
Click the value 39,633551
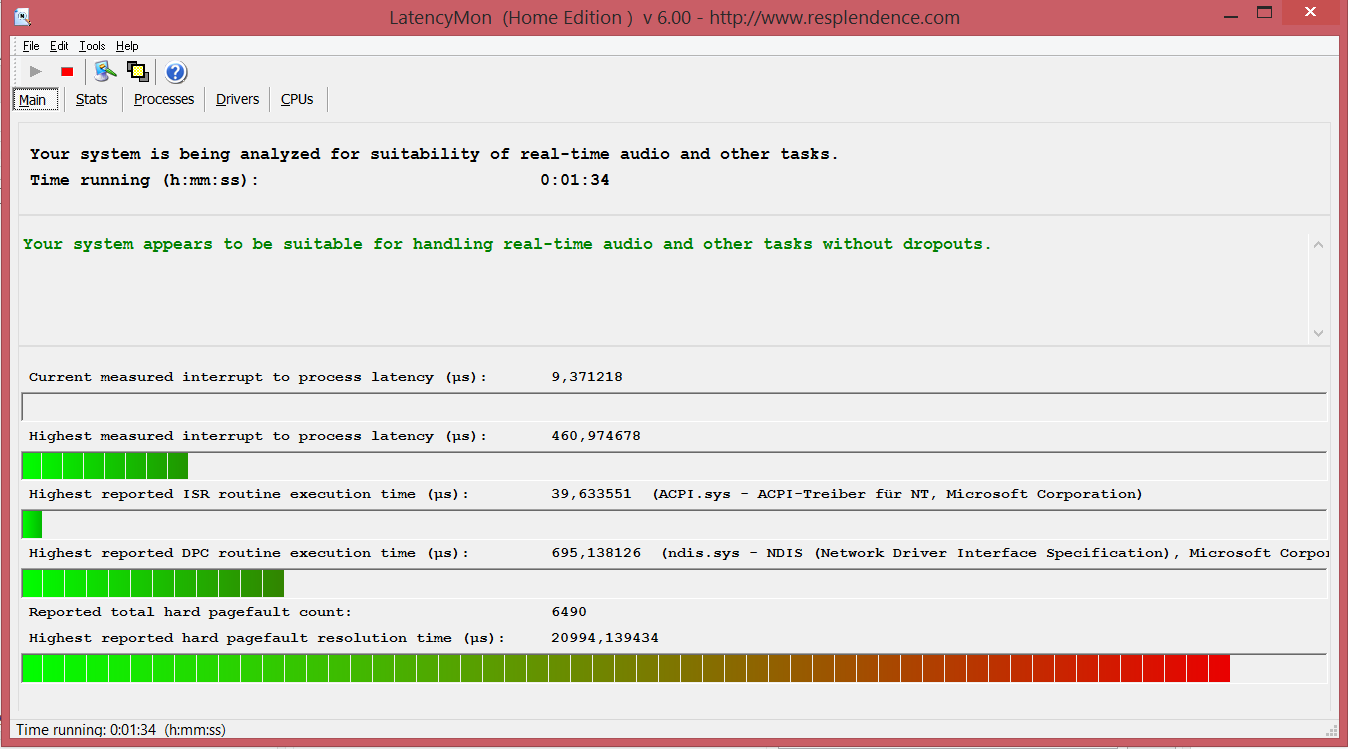pos(591,494)
